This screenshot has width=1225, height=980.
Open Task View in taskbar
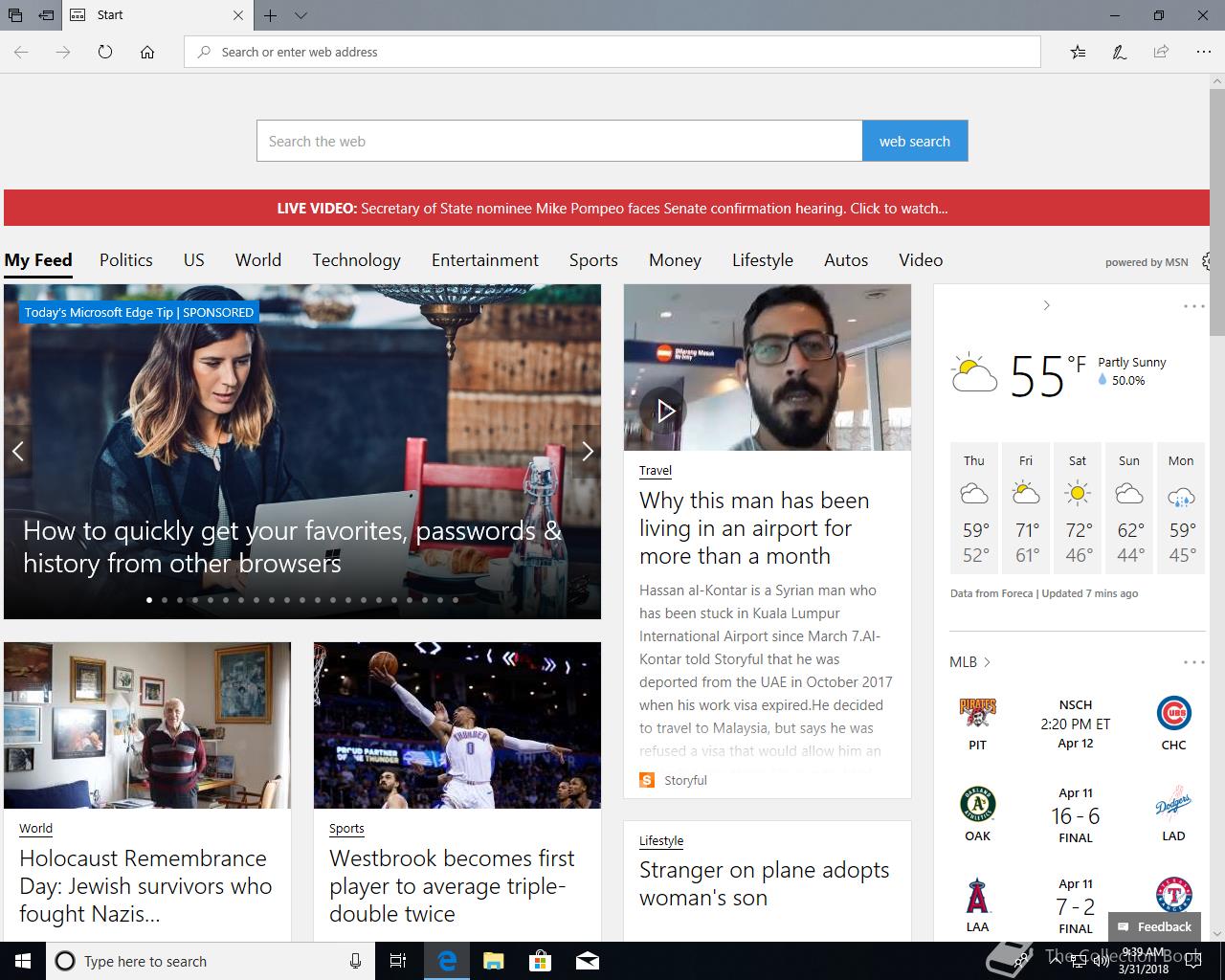point(399,961)
